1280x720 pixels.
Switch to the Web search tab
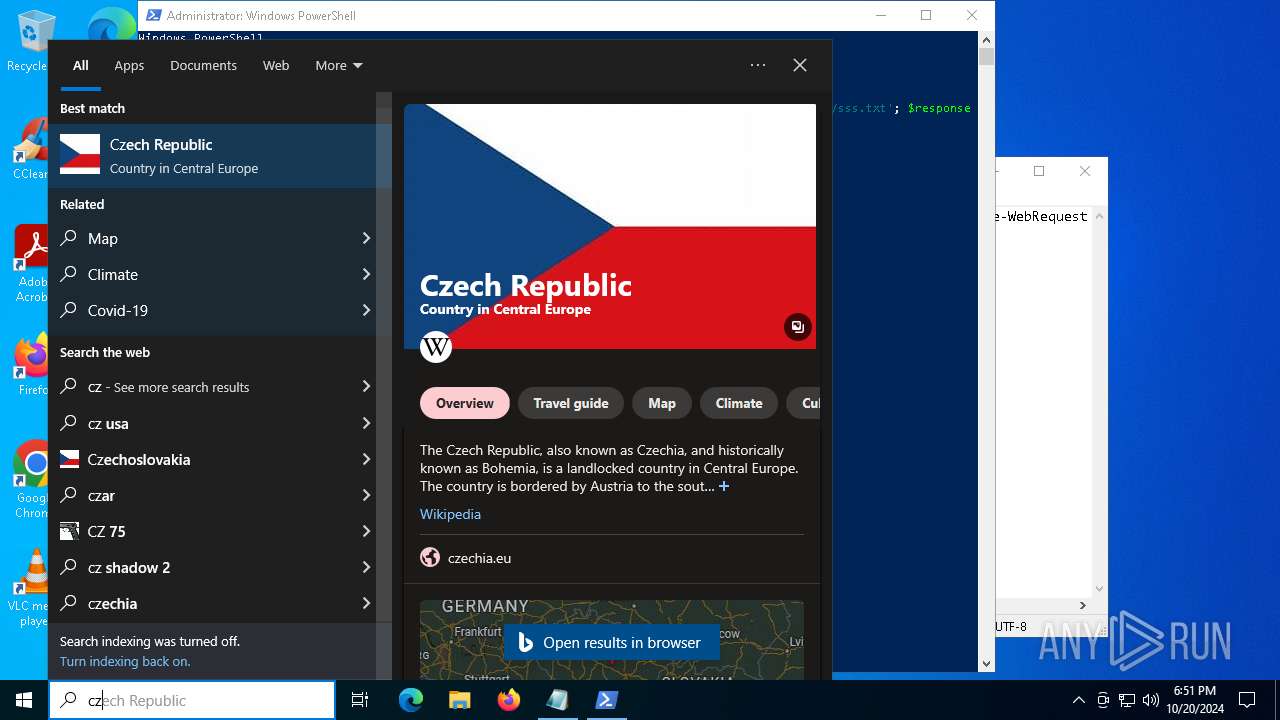click(x=276, y=65)
